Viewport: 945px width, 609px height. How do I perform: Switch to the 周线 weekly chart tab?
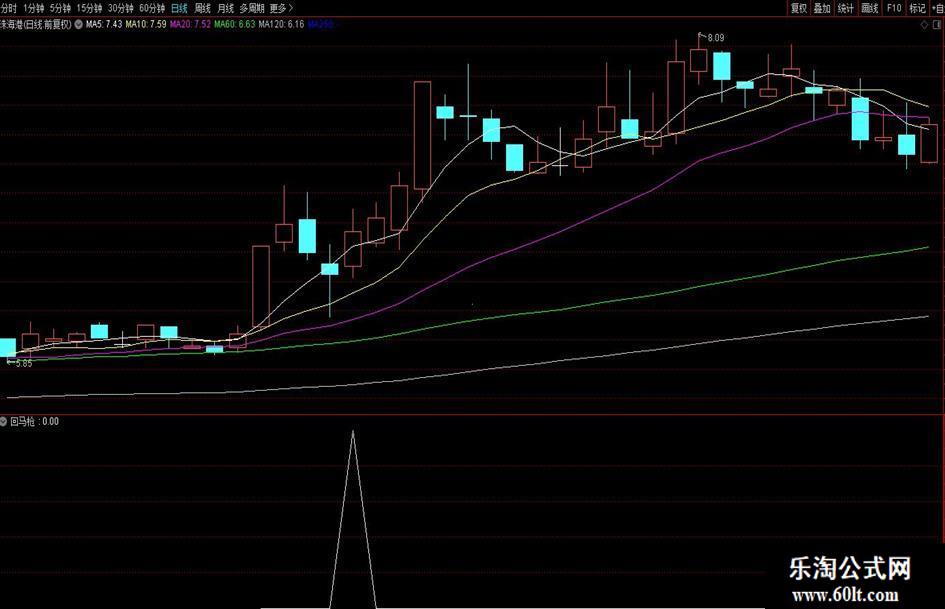click(x=202, y=8)
